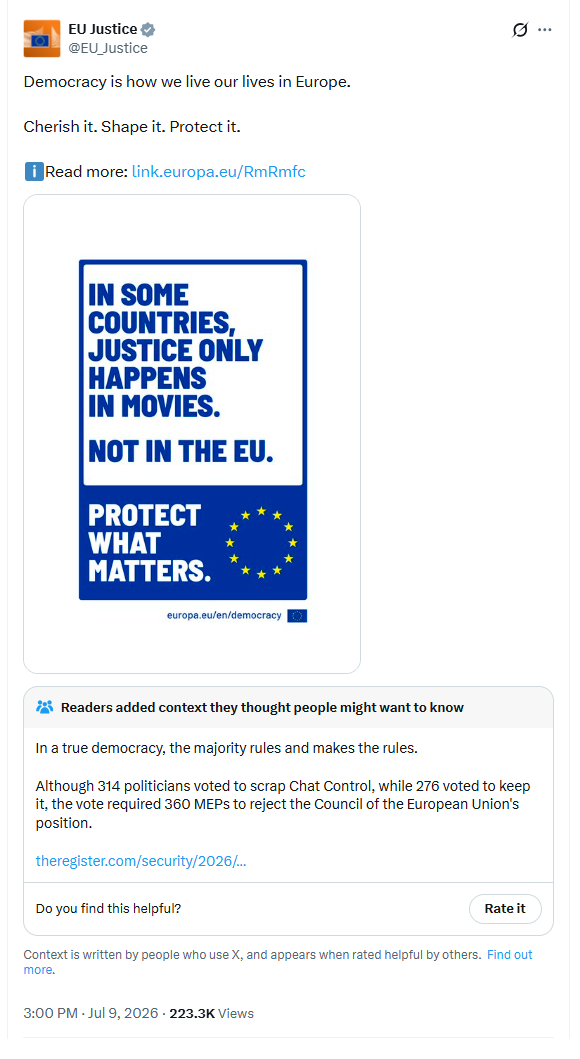
Task: Click the EU Justice profile avatar
Action: pyautogui.click(x=42, y=38)
